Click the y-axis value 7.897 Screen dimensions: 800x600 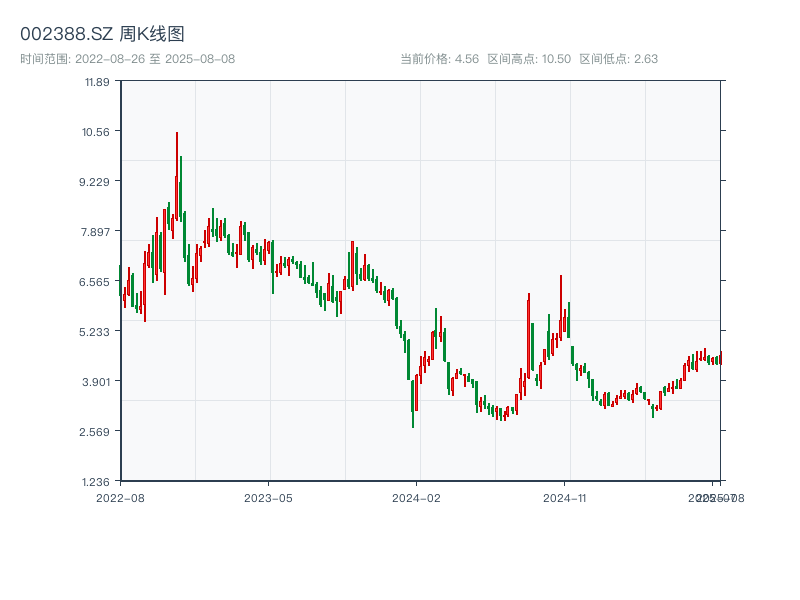[95, 232]
